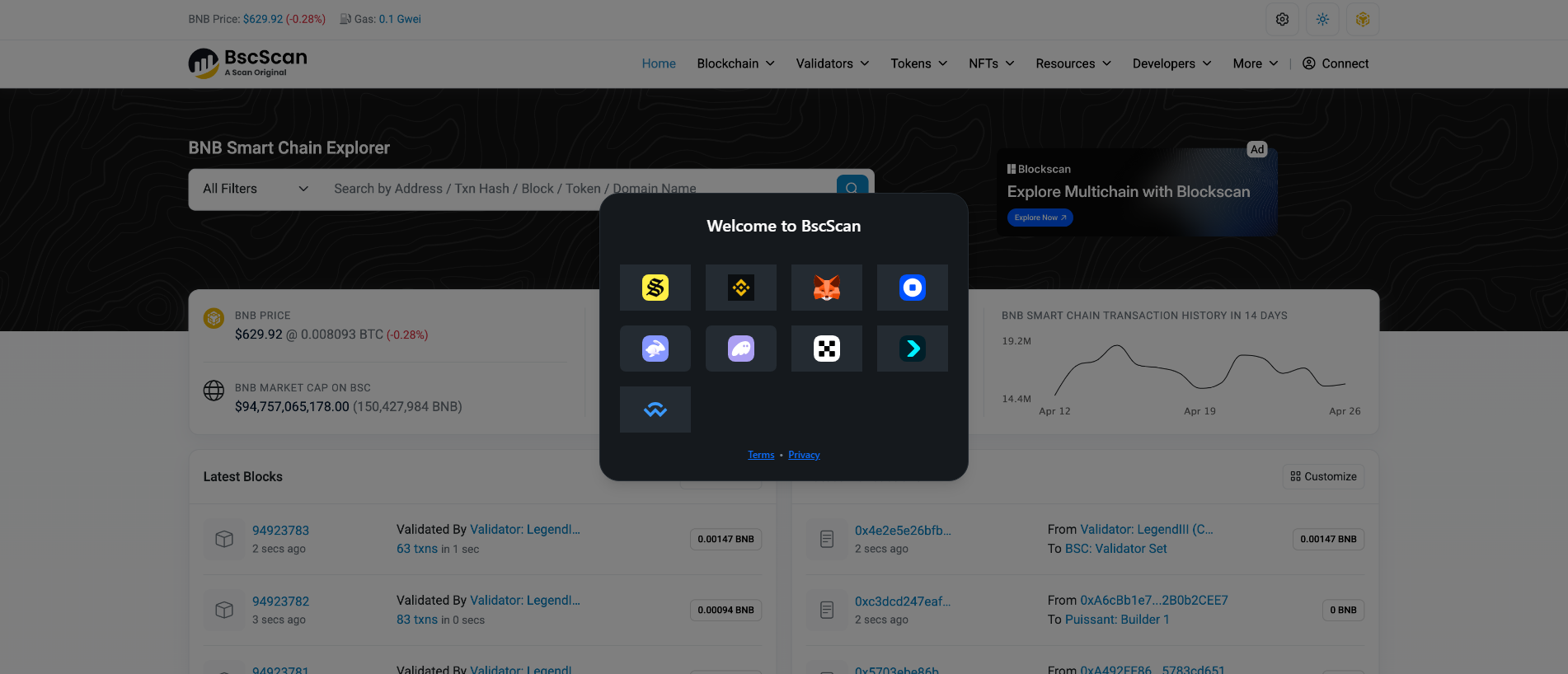The image size is (1568, 674).
Task: Open transaction 0xc3dcd247eaf...
Action: [x=903, y=601]
